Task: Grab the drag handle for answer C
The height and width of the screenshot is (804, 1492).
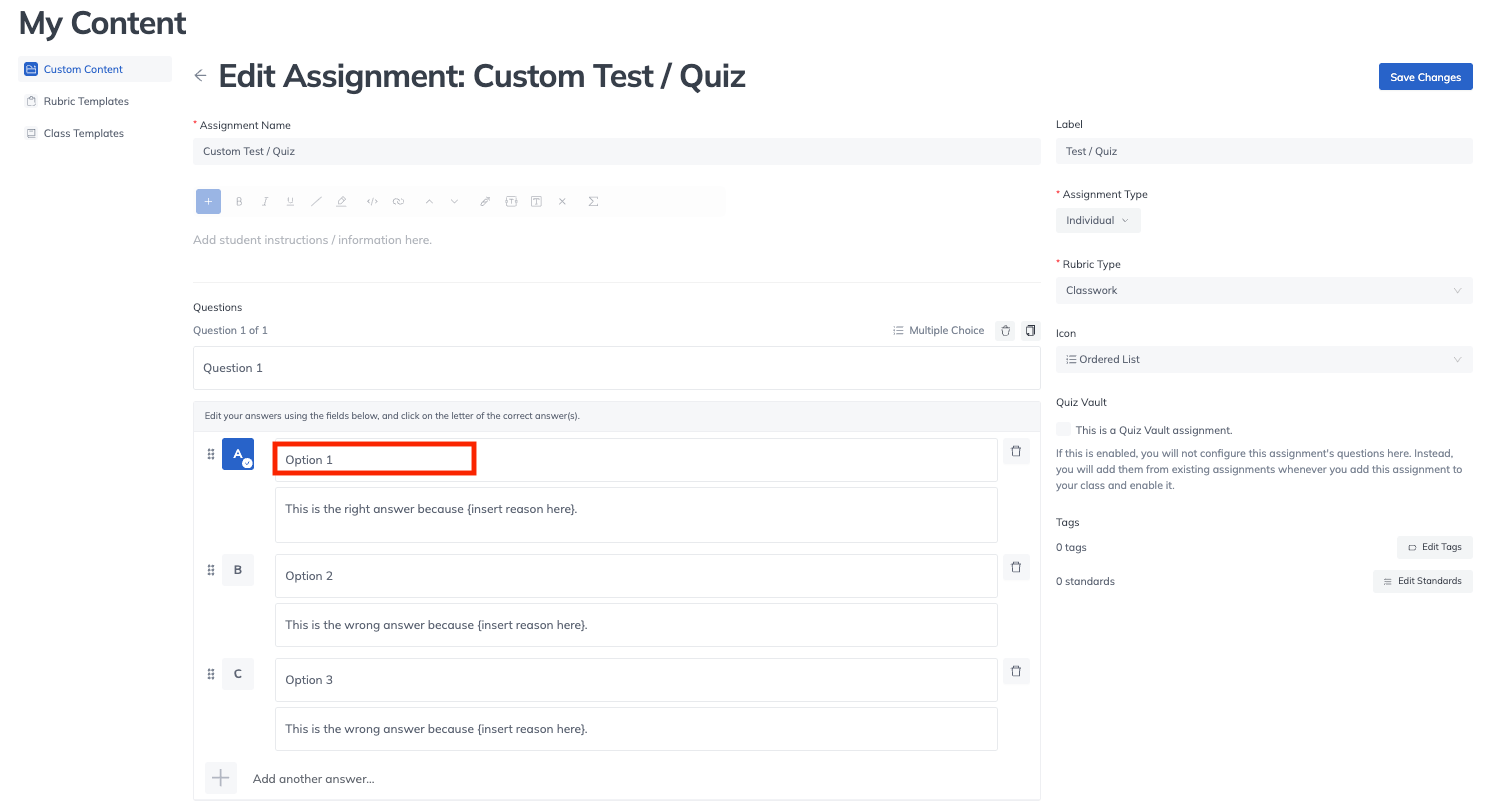Action: [x=211, y=674]
